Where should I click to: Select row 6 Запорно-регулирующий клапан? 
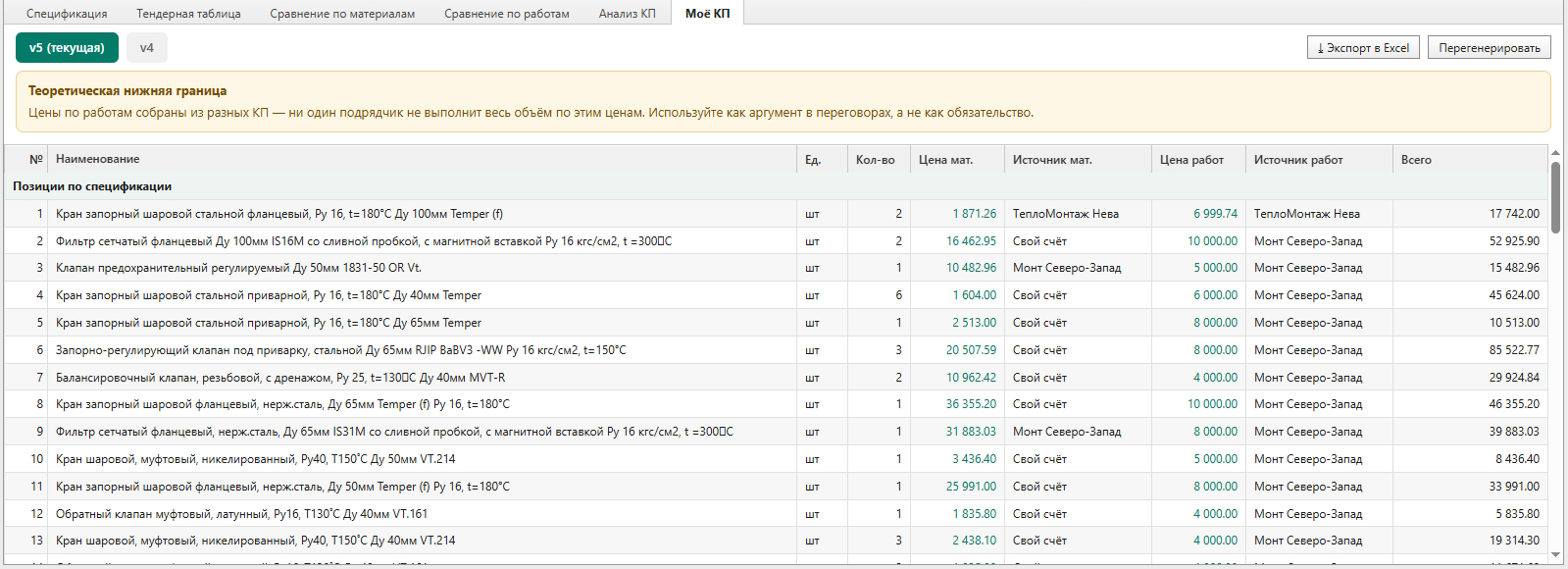[776, 350]
